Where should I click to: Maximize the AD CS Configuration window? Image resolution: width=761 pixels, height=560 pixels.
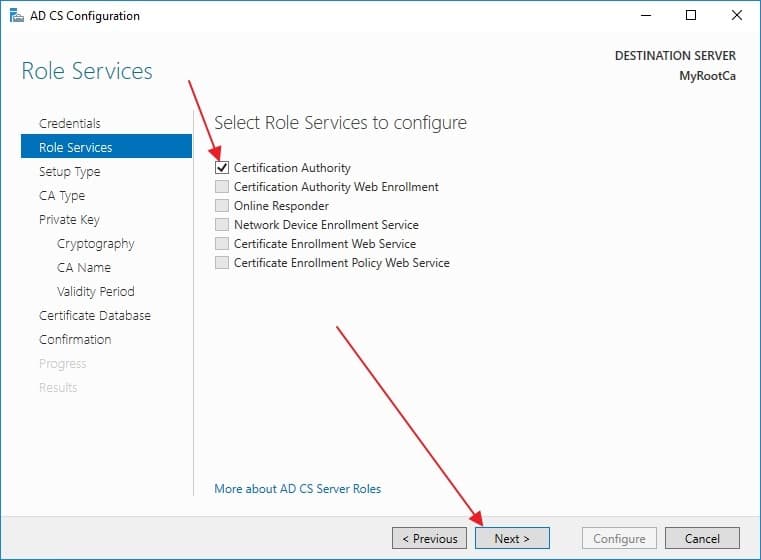(691, 16)
